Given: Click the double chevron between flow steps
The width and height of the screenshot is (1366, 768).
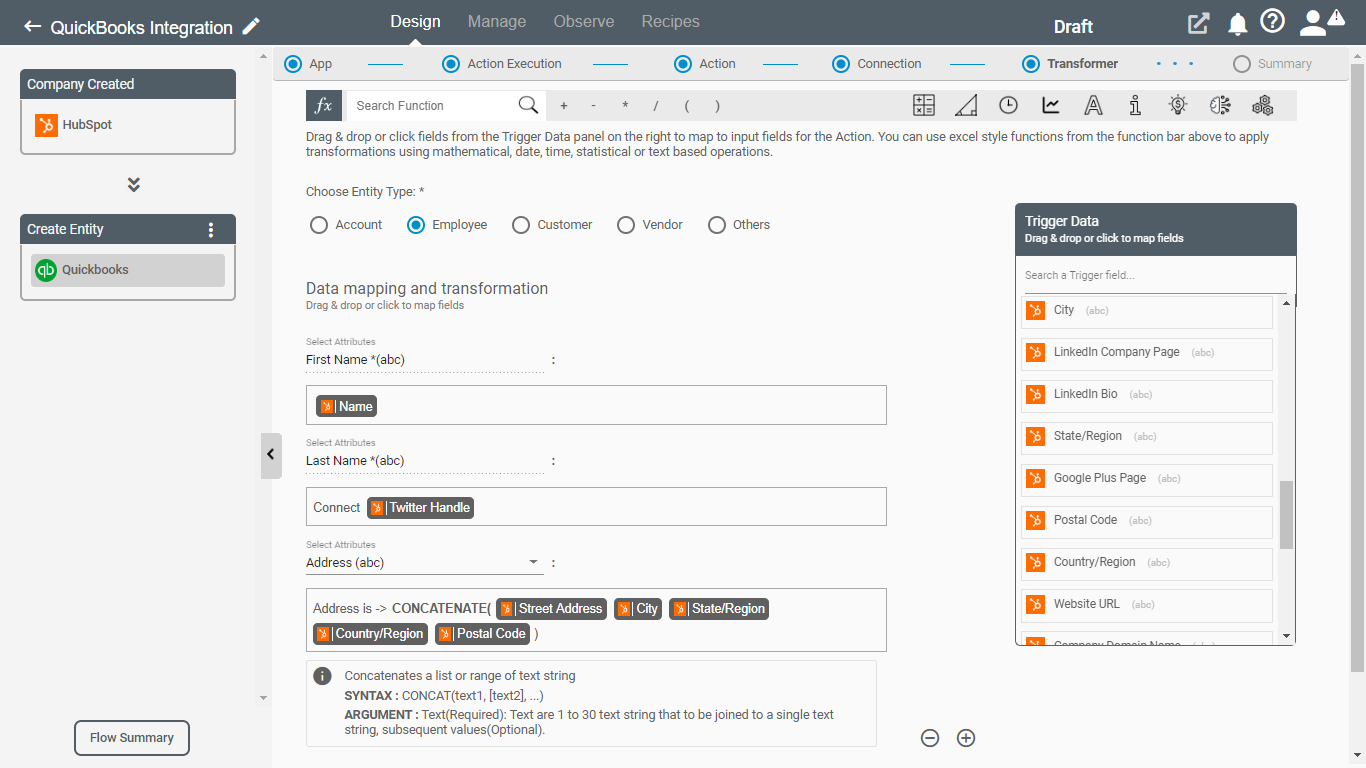Looking at the screenshot, I should coord(134,185).
